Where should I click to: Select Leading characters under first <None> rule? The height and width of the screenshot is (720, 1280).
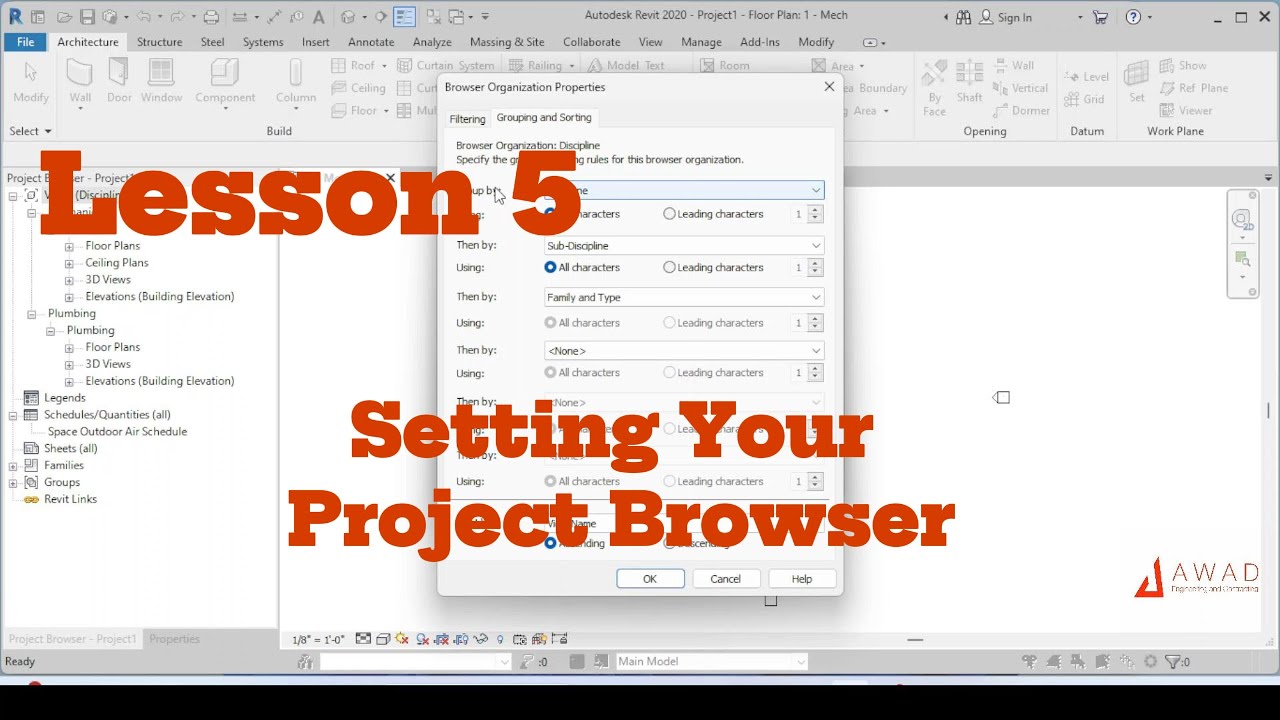[669, 373]
